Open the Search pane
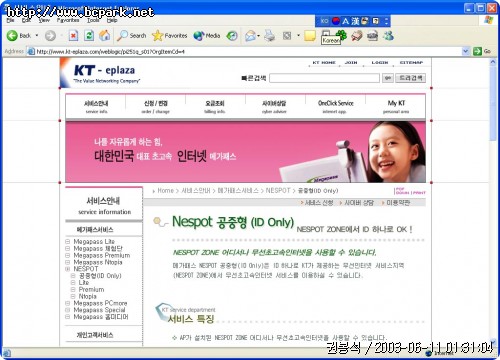The height and width of the screenshot is (360, 500). (x=131, y=35)
